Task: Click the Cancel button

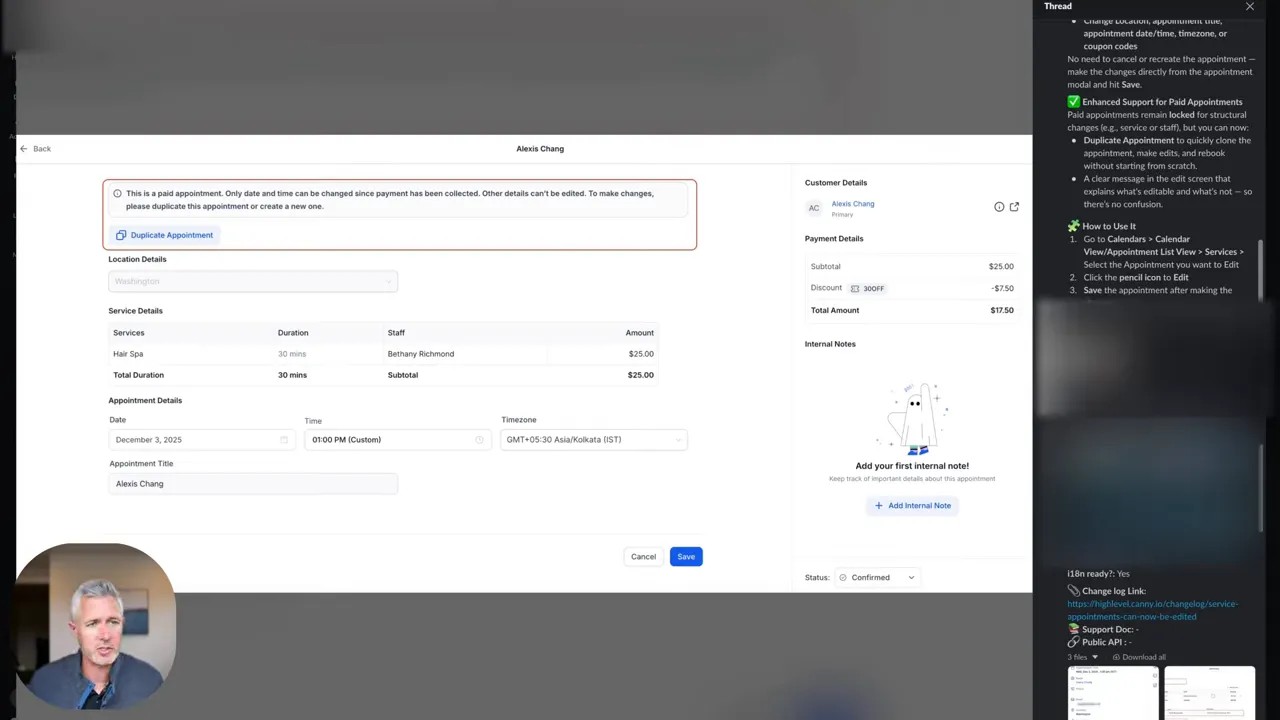Action: (643, 557)
